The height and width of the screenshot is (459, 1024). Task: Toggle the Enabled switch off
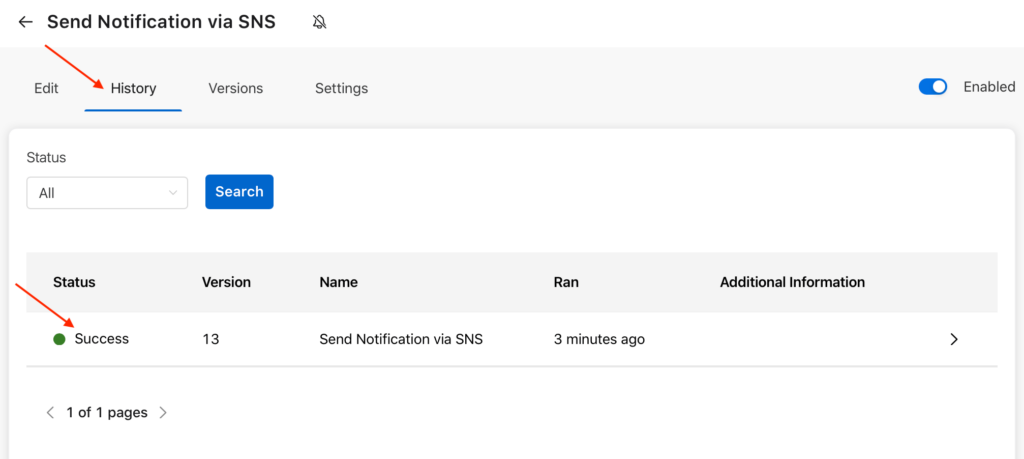coord(932,87)
